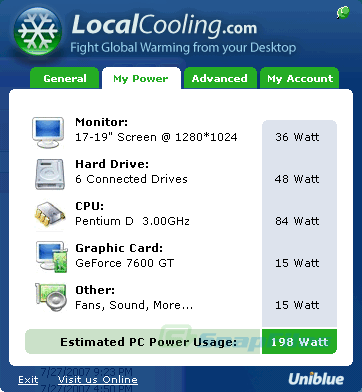Click the Other: heading
The image size is (362, 392).
click(x=95, y=290)
